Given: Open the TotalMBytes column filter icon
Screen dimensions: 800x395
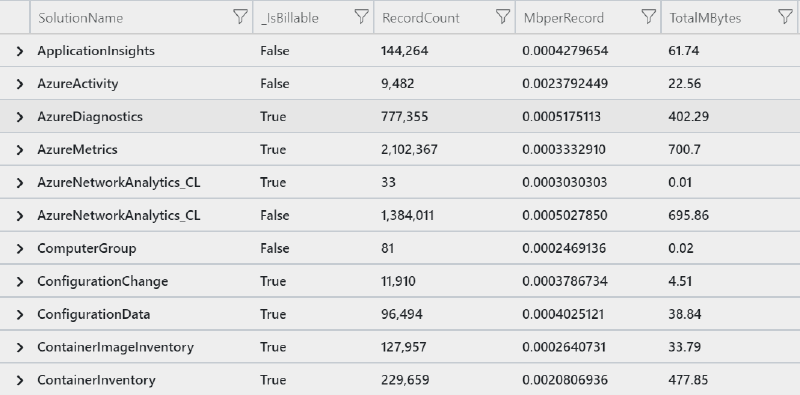Looking at the screenshot, I should click(x=786, y=17).
